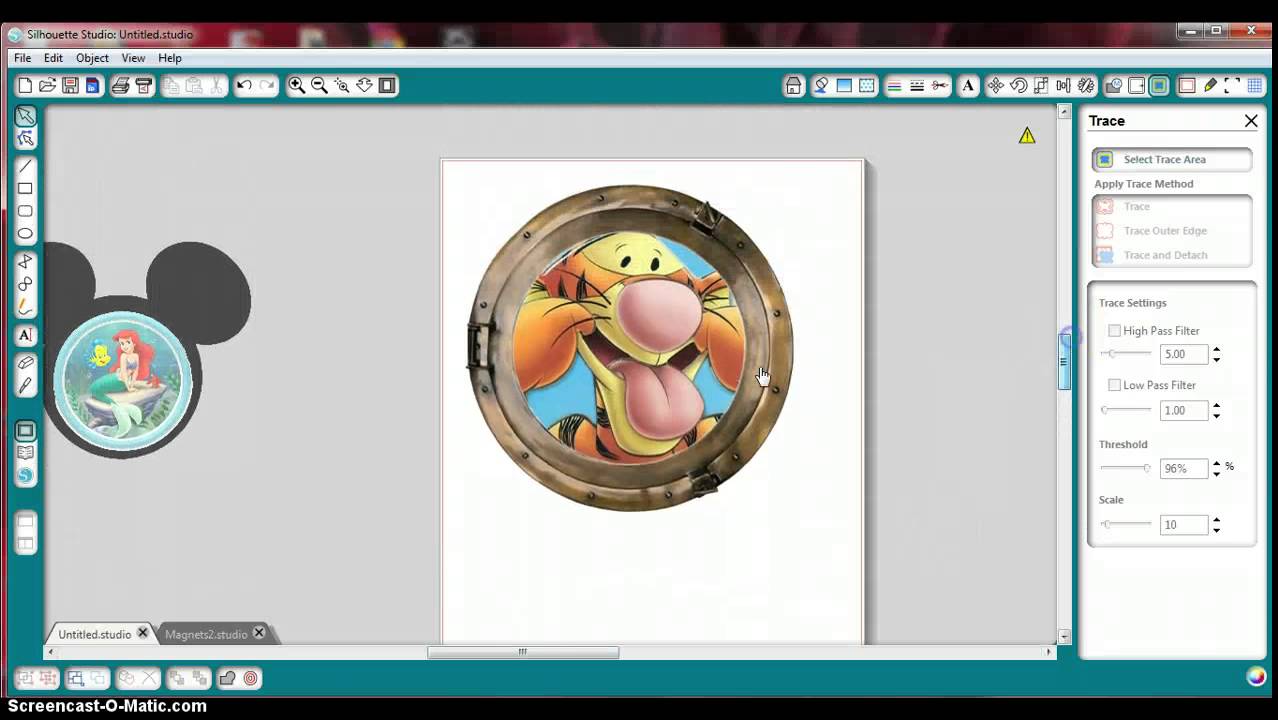Open the Help menu
This screenshot has height=720, width=1278.
coord(170,58)
